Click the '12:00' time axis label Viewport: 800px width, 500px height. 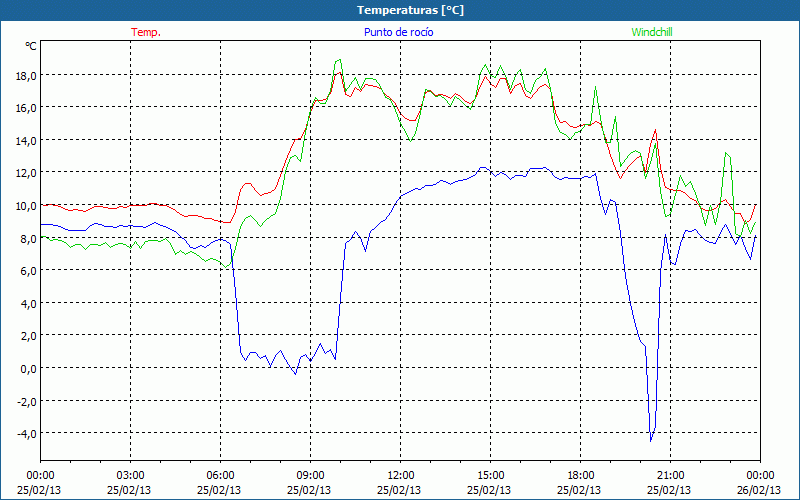point(401,476)
